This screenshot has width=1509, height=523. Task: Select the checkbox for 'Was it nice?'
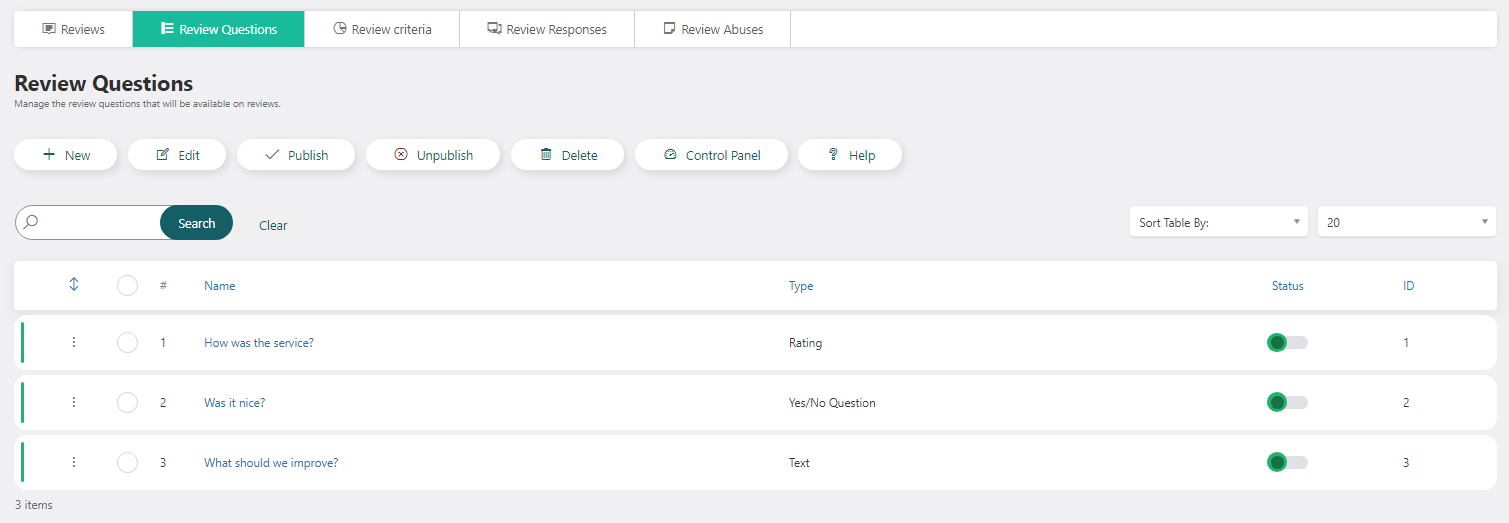pyautogui.click(x=127, y=403)
